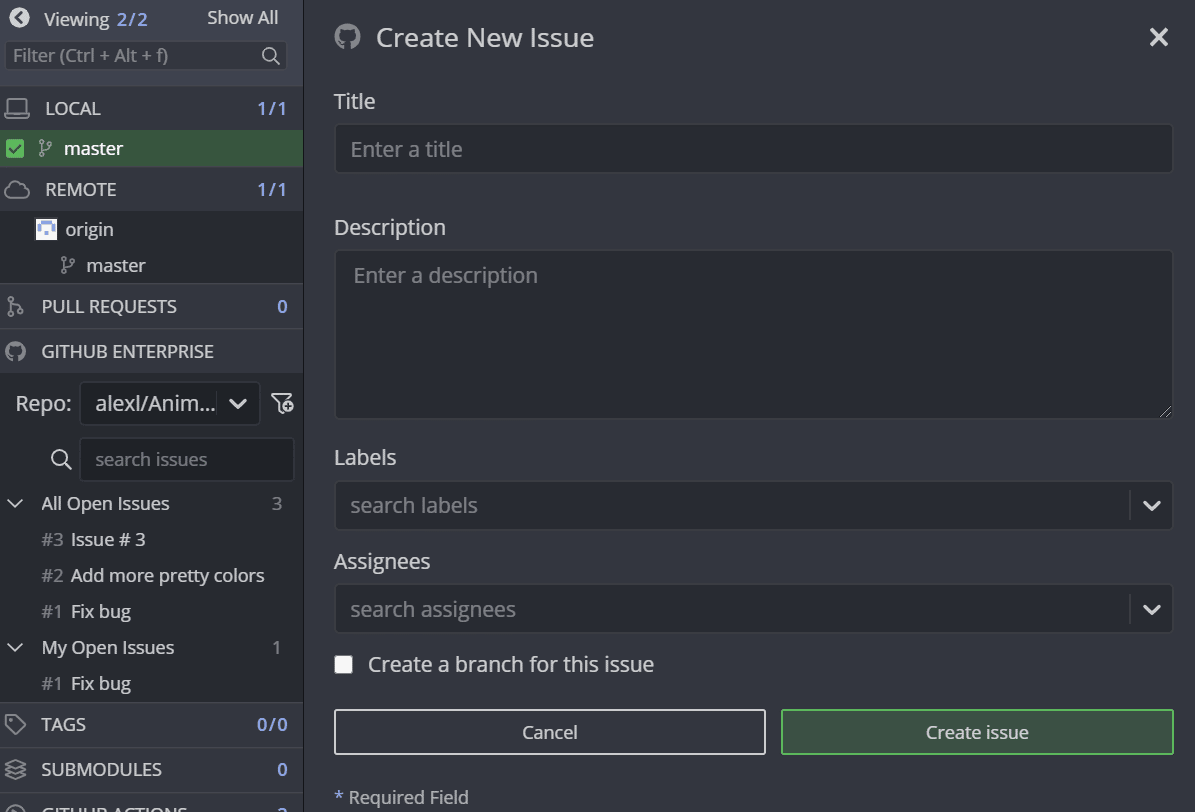Click the GitHub Enterprise octocat icon

(x=15, y=352)
